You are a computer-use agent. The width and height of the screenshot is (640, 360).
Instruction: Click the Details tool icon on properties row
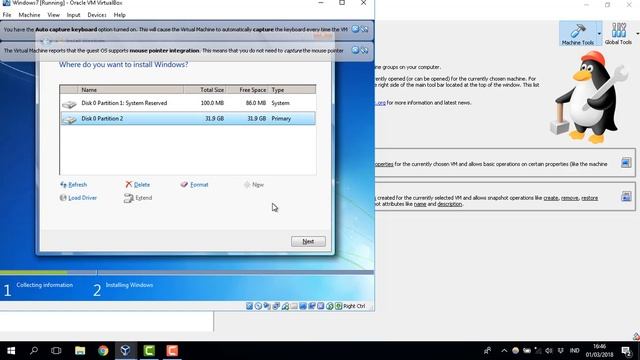(x=626, y=163)
